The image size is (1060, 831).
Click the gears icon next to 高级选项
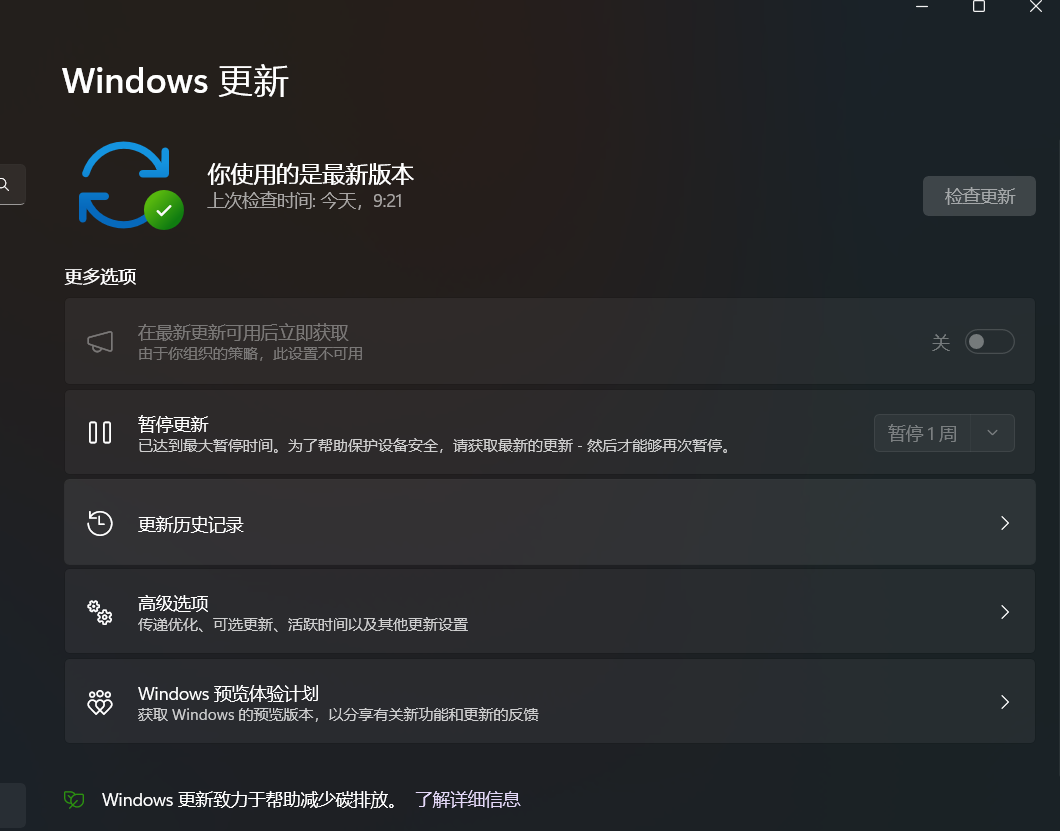(100, 612)
